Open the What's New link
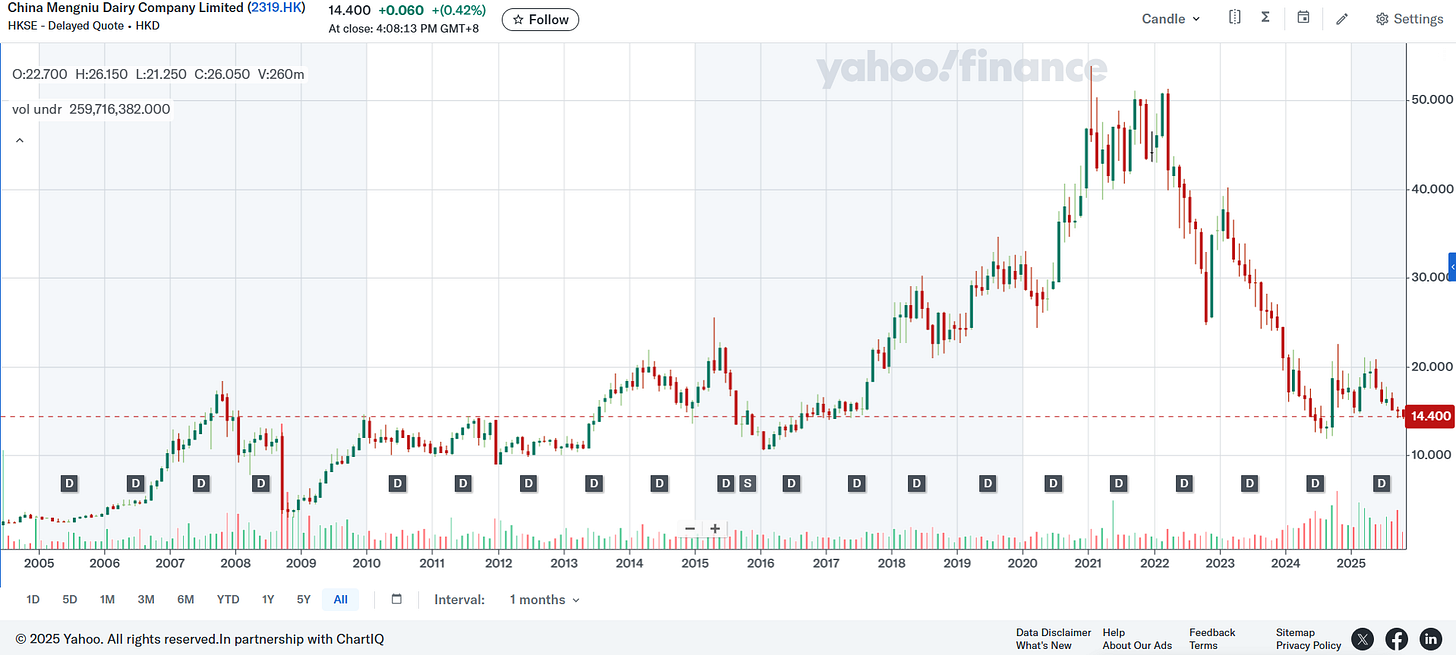 click(1043, 646)
